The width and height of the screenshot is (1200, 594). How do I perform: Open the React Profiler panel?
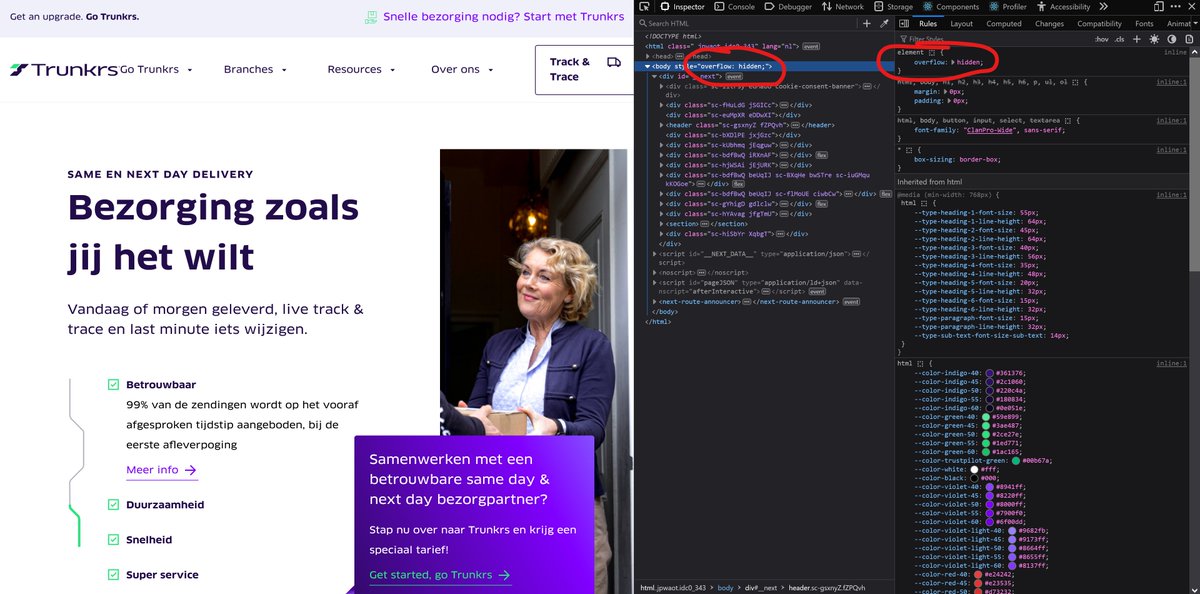click(1008, 7)
